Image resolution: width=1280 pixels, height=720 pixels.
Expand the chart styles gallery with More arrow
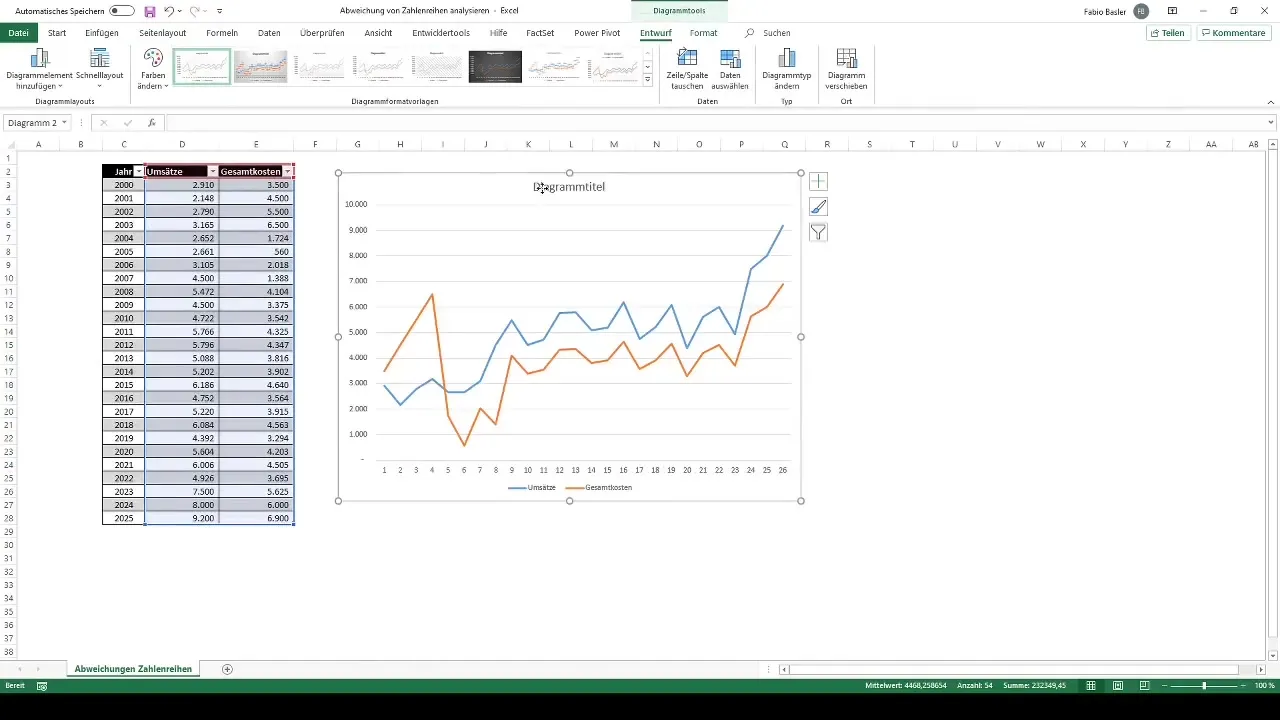click(x=648, y=79)
